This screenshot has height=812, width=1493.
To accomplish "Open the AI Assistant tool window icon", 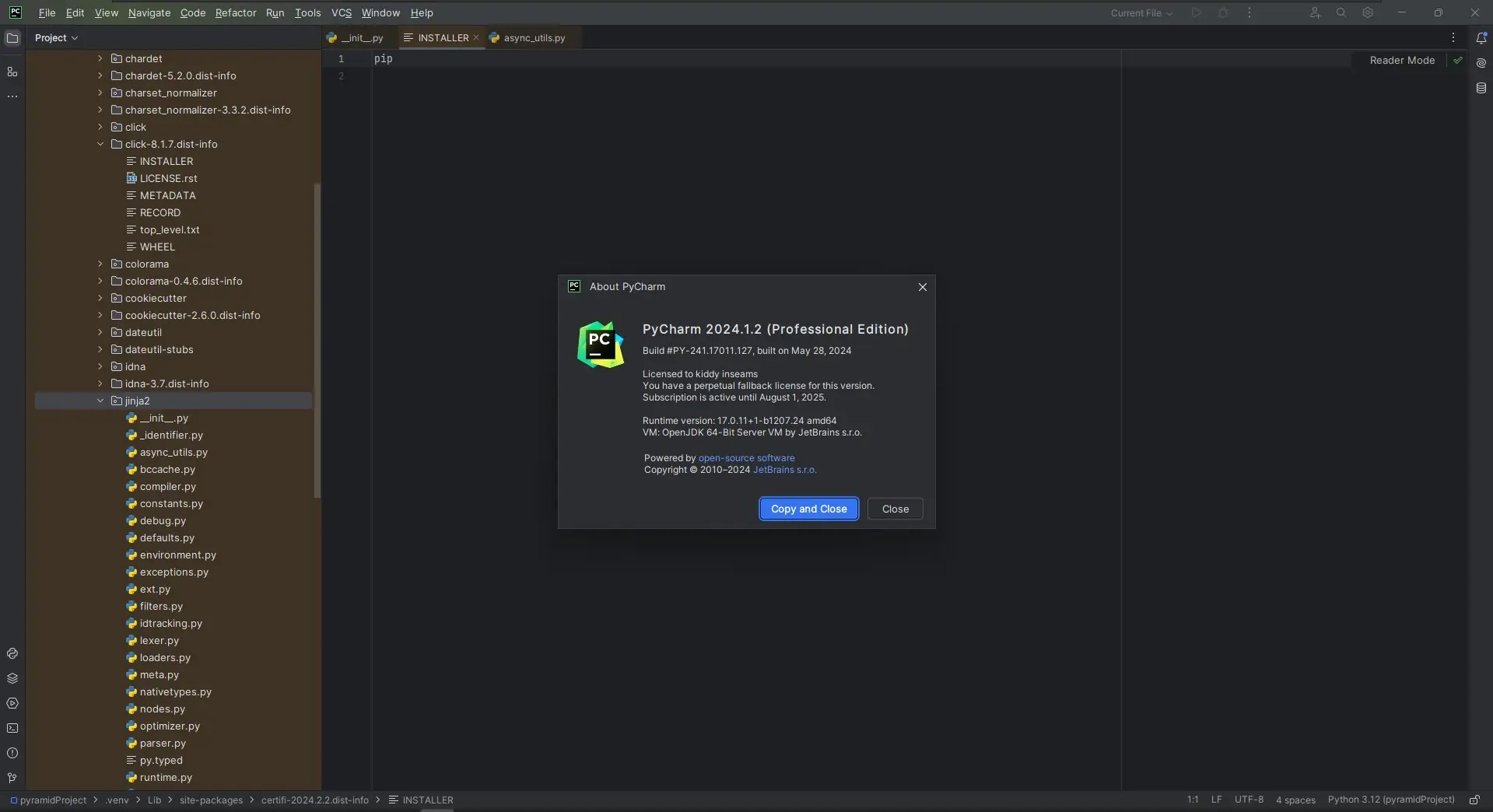I will 1481,63.
